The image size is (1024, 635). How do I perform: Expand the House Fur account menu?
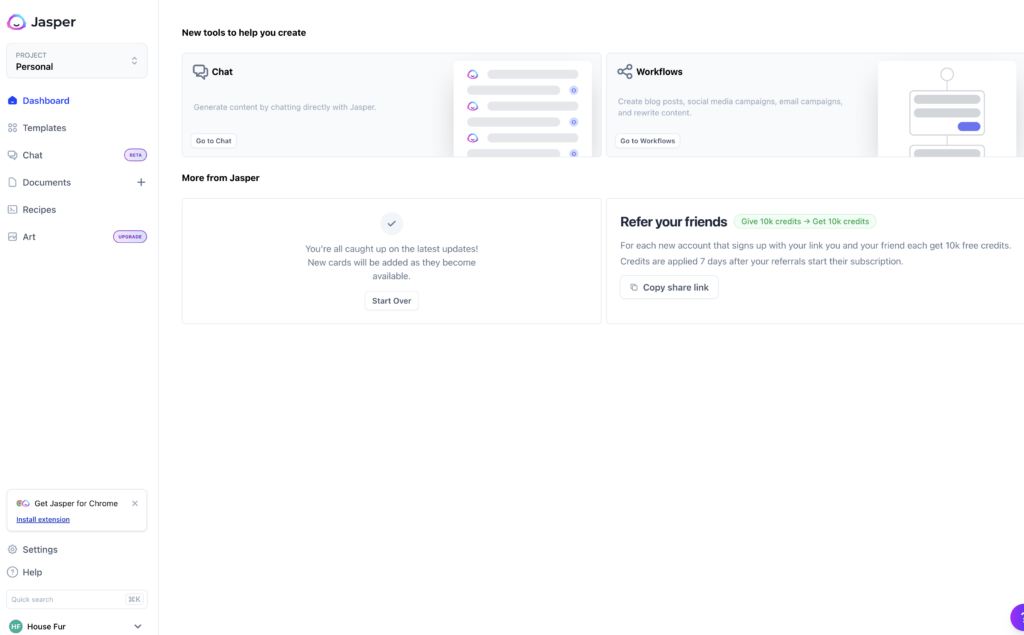[x=138, y=627]
